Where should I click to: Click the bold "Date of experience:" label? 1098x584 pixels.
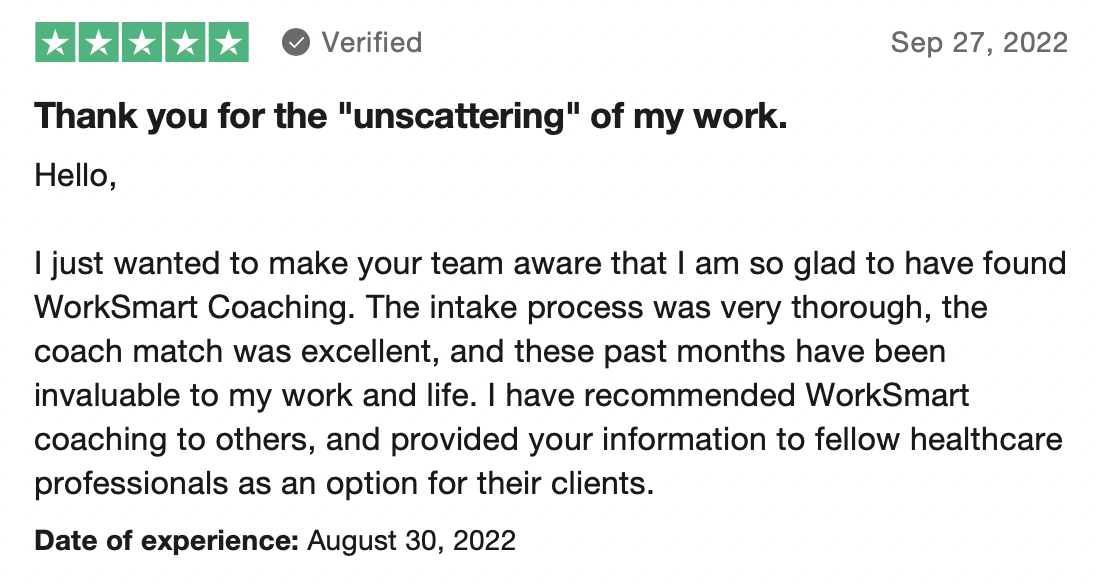167,541
